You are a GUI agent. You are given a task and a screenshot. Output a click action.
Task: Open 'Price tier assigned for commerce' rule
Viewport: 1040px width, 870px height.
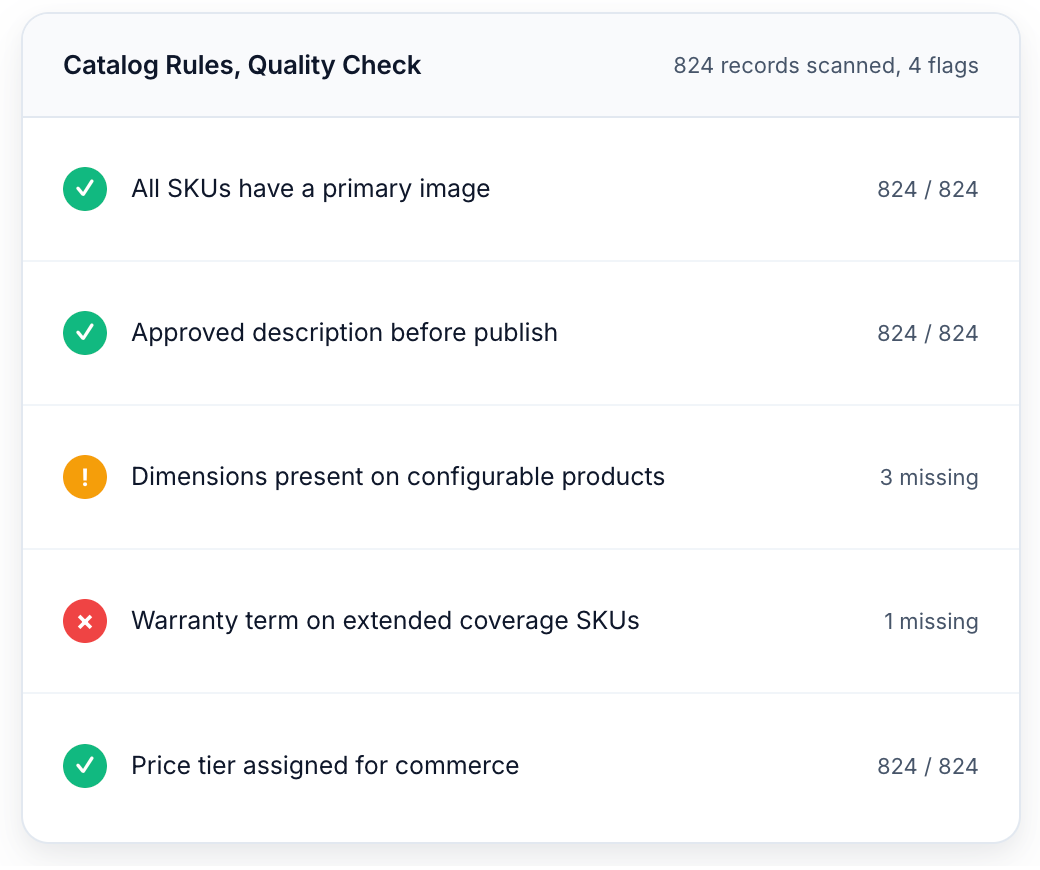(x=325, y=766)
